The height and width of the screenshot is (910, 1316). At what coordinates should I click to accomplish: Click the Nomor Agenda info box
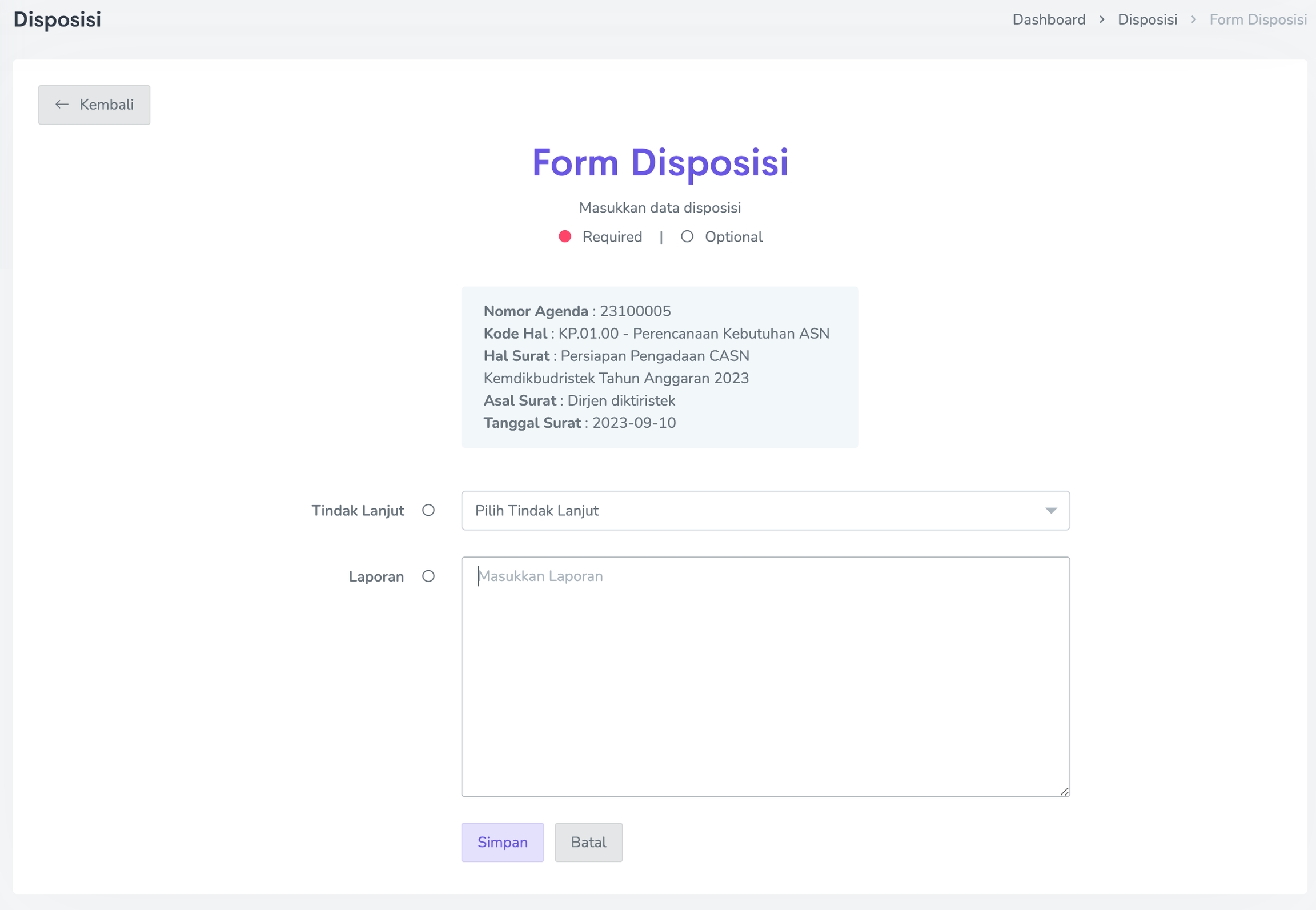click(660, 367)
